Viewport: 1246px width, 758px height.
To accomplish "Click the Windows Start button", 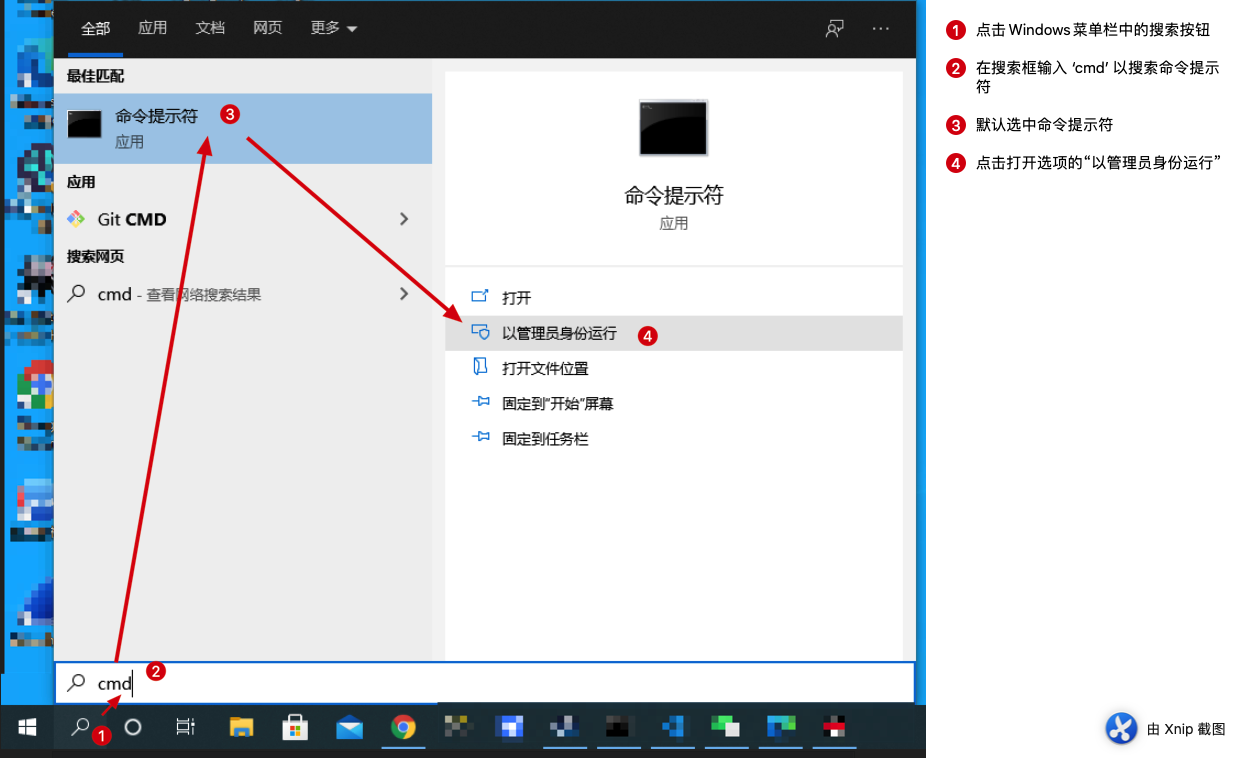I will [27, 727].
